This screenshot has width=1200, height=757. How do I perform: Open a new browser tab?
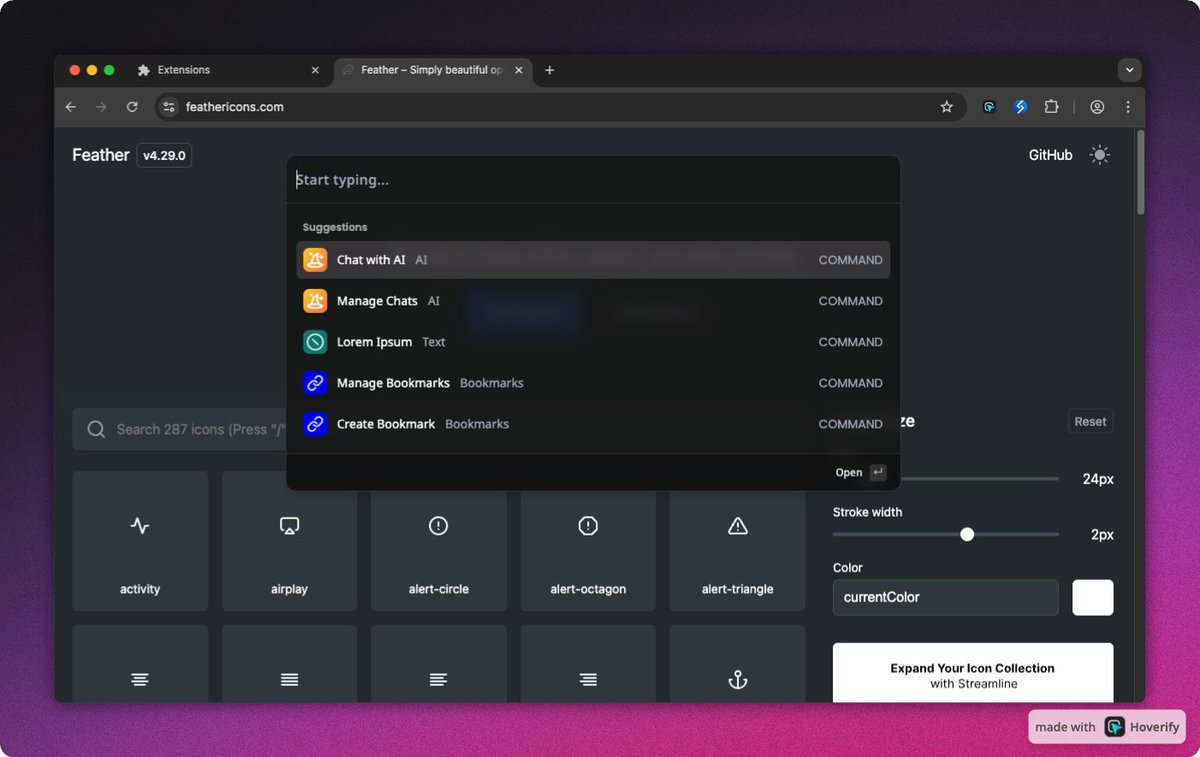pyautogui.click(x=549, y=70)
